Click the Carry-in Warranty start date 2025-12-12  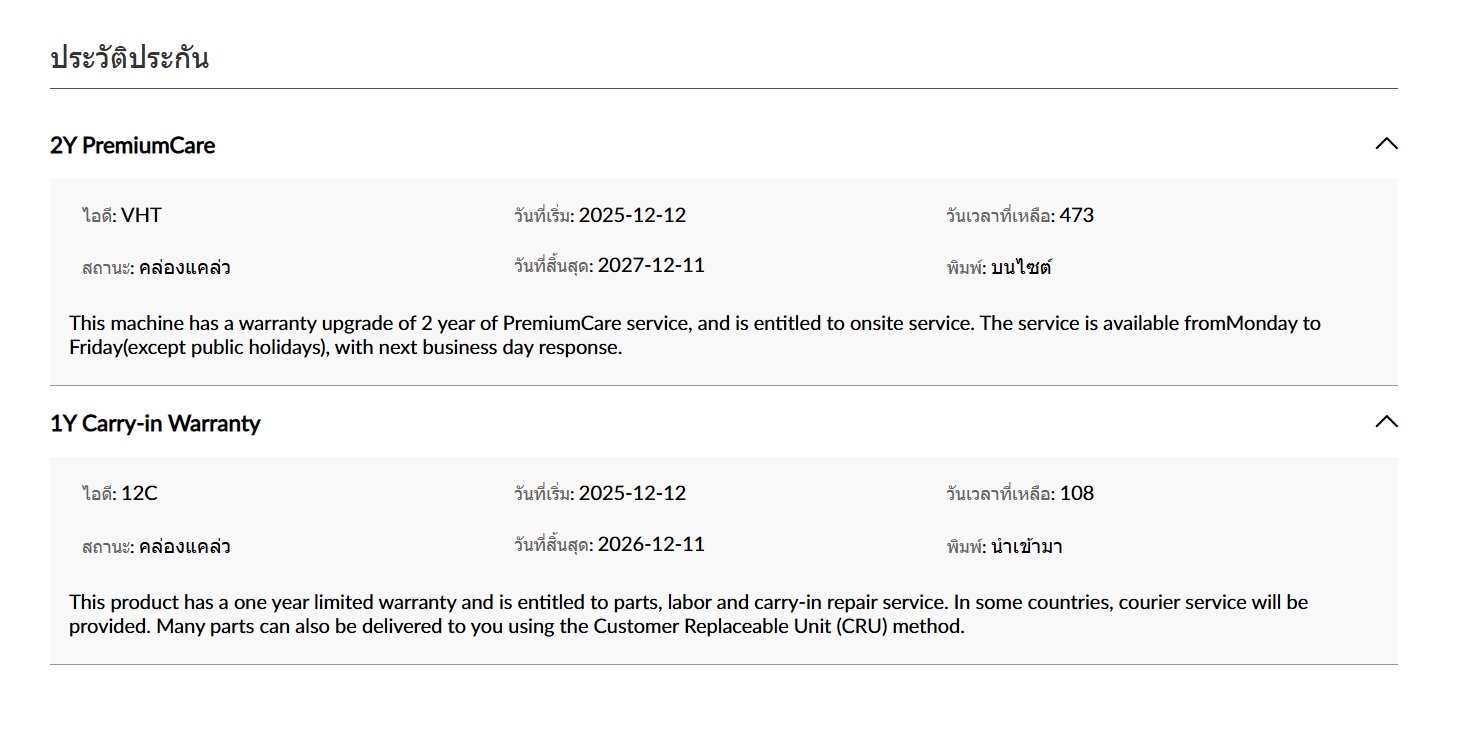point(632,493)
